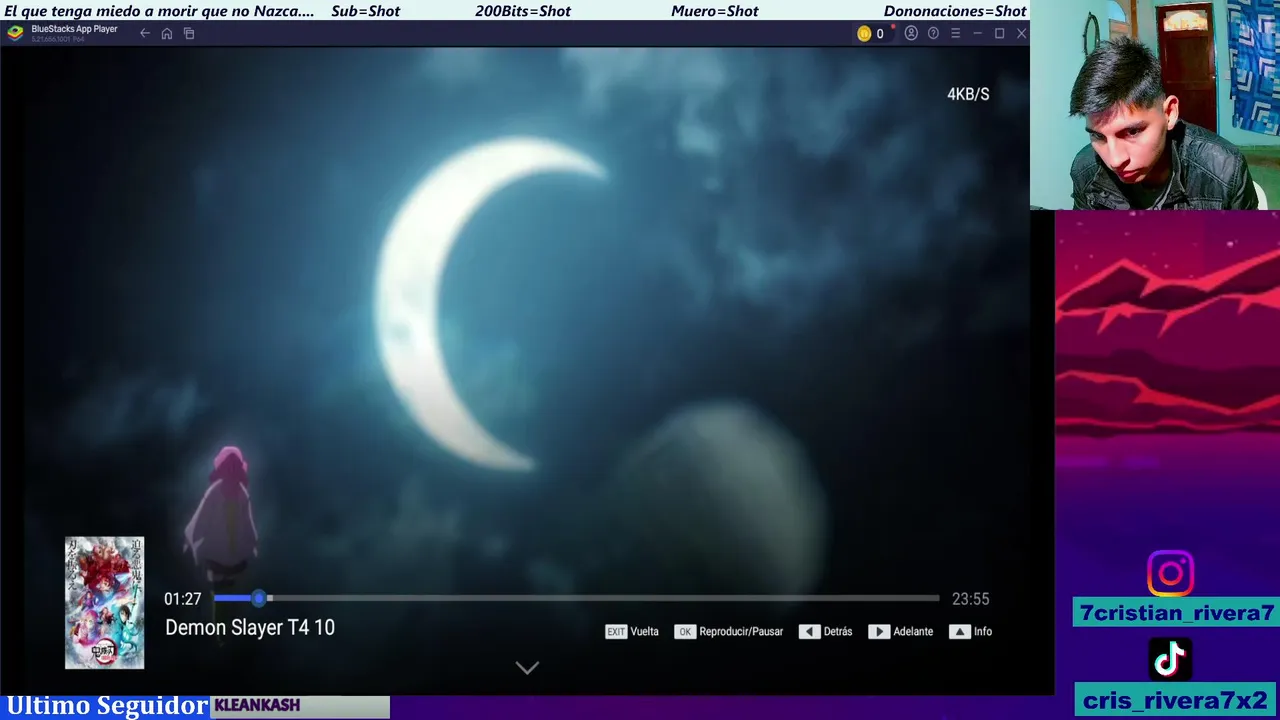Click the video progress slider handle
The height and width of the screenshot is (720, 1280).
[x=259, y=598]
